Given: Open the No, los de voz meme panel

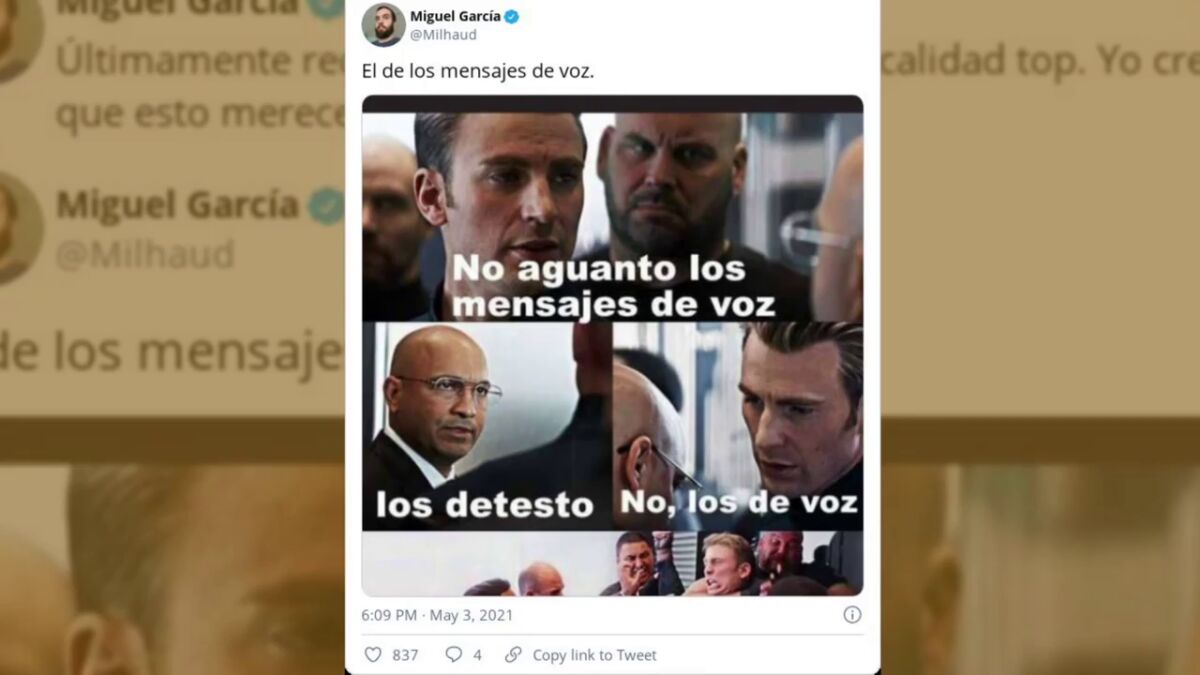Looking at the screenshot, I should click(738, 426).
